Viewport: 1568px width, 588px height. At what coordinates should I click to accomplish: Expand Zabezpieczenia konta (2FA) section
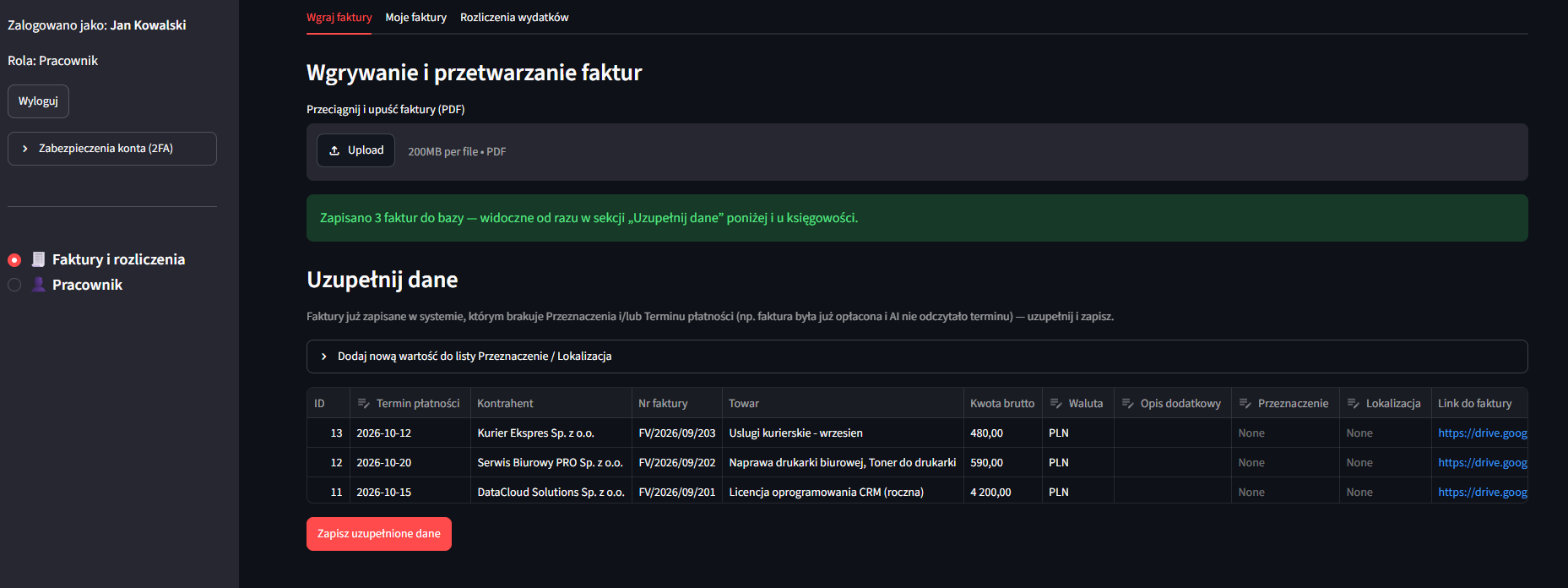(112, 149)
